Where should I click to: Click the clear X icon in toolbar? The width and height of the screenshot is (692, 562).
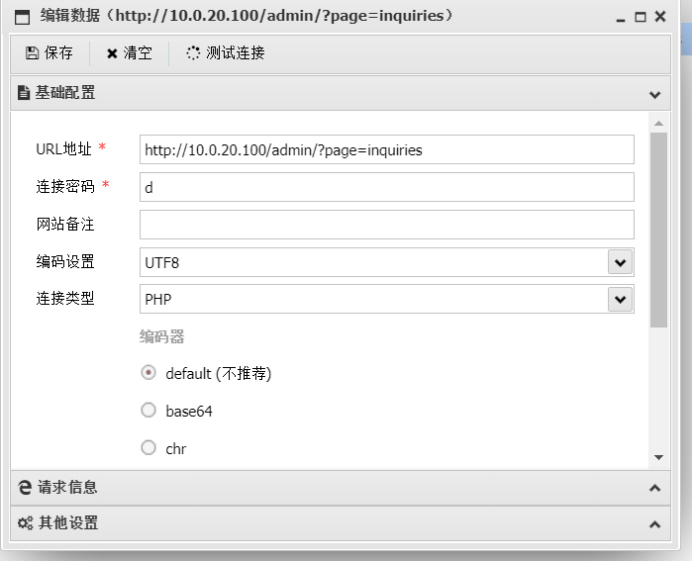point(112,53)
